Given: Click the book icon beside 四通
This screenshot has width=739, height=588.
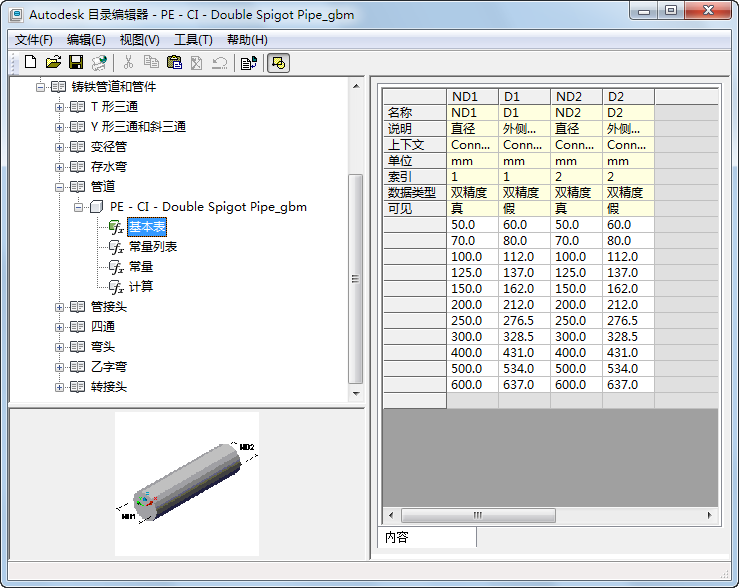Looking at the screenshot, I should coord(77,327).
